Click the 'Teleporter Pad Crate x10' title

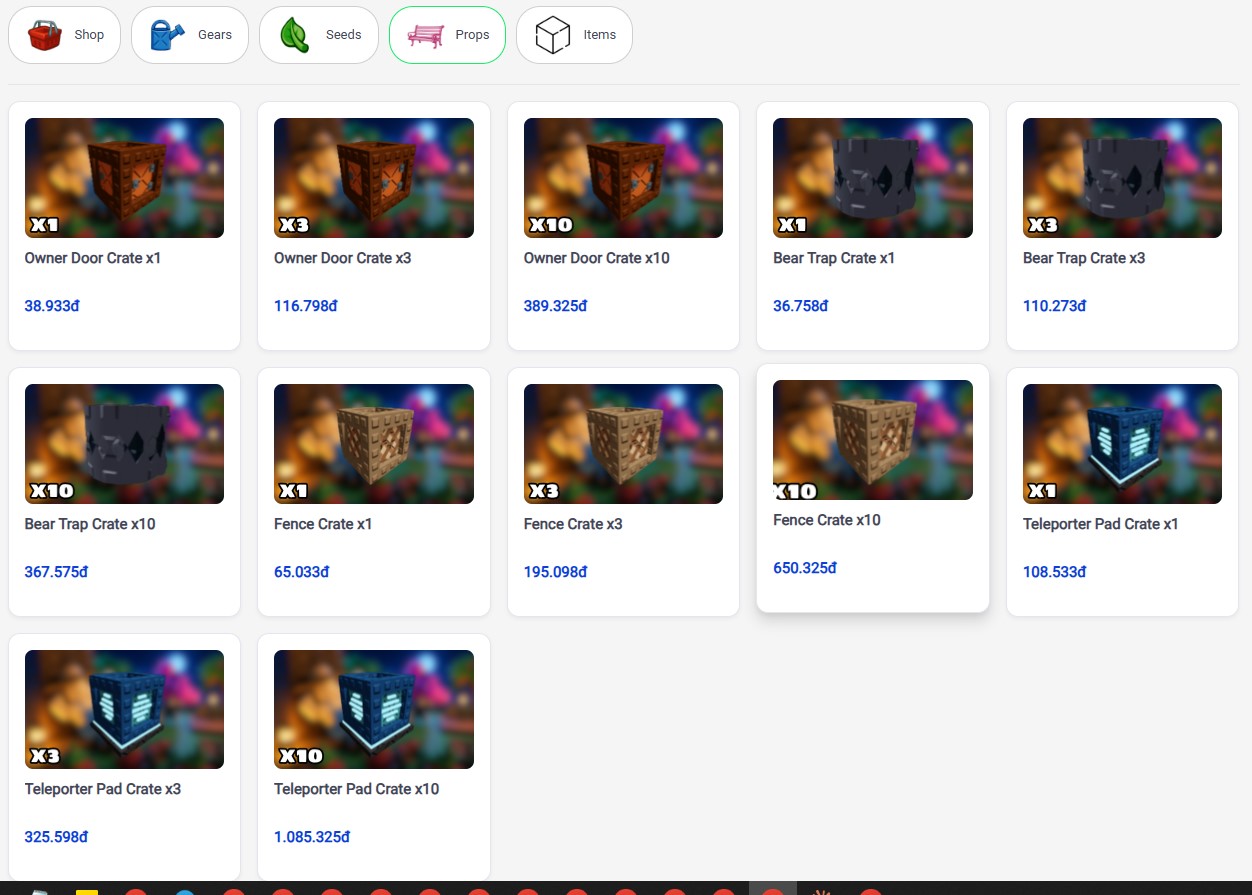click(357, 789)
